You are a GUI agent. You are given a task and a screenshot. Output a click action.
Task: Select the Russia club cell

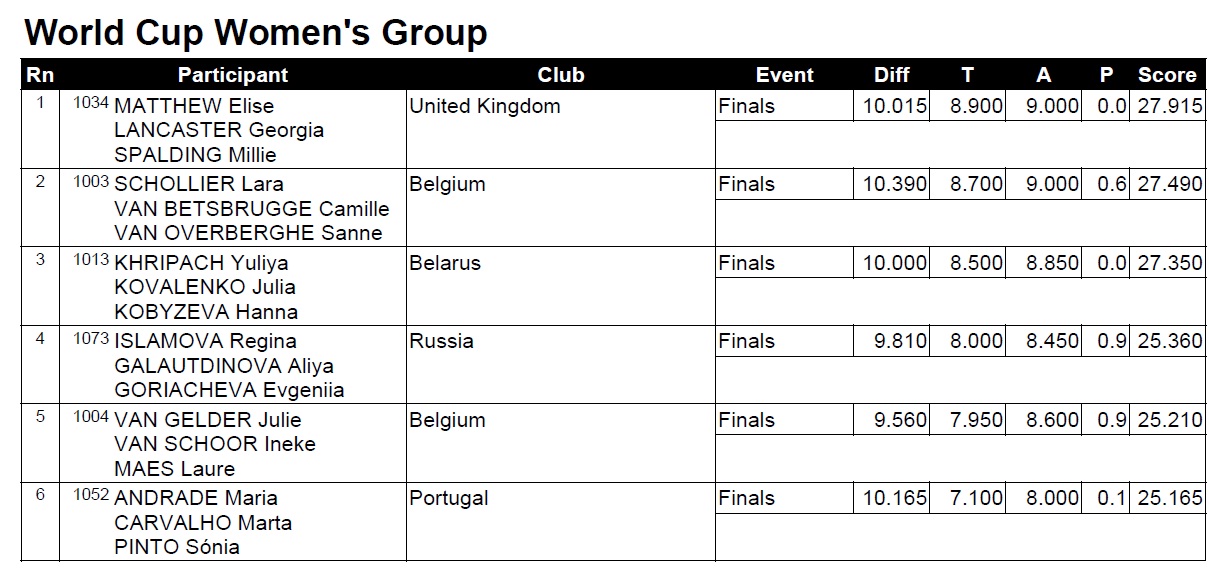pyautogui.click(x=441, y=341)
